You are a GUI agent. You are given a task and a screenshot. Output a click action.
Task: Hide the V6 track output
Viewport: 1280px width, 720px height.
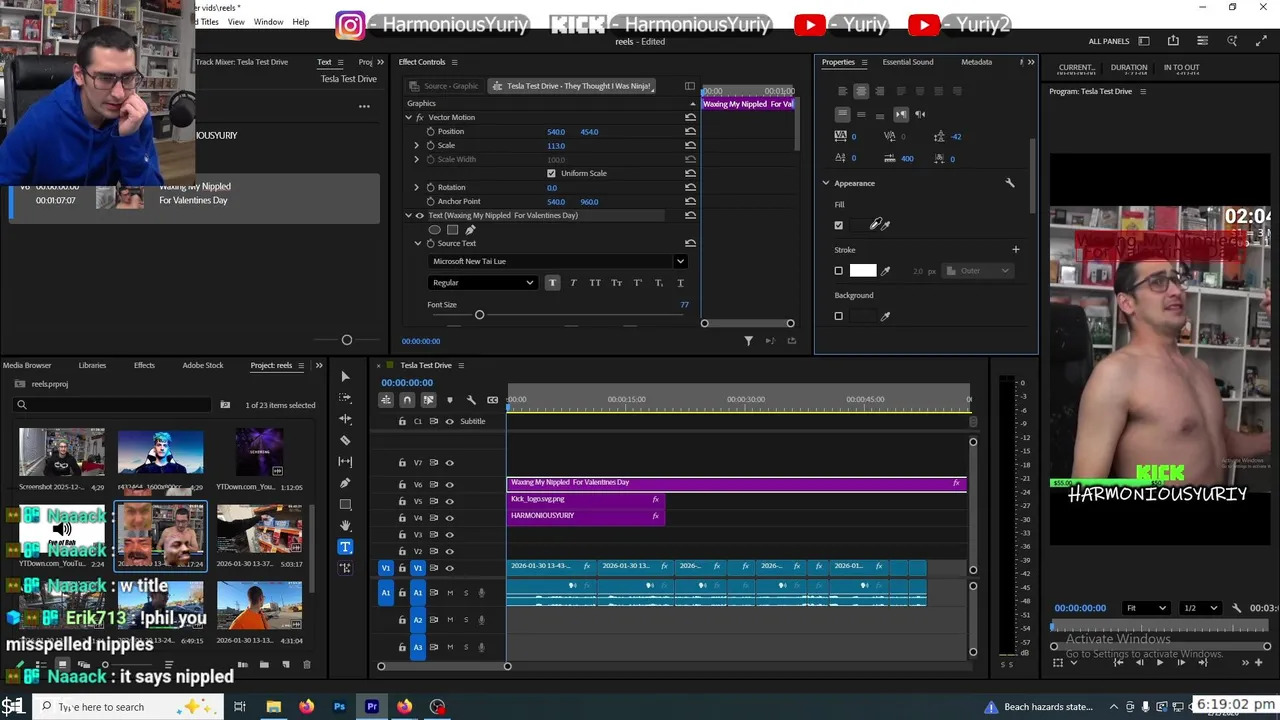coord(449,485)
